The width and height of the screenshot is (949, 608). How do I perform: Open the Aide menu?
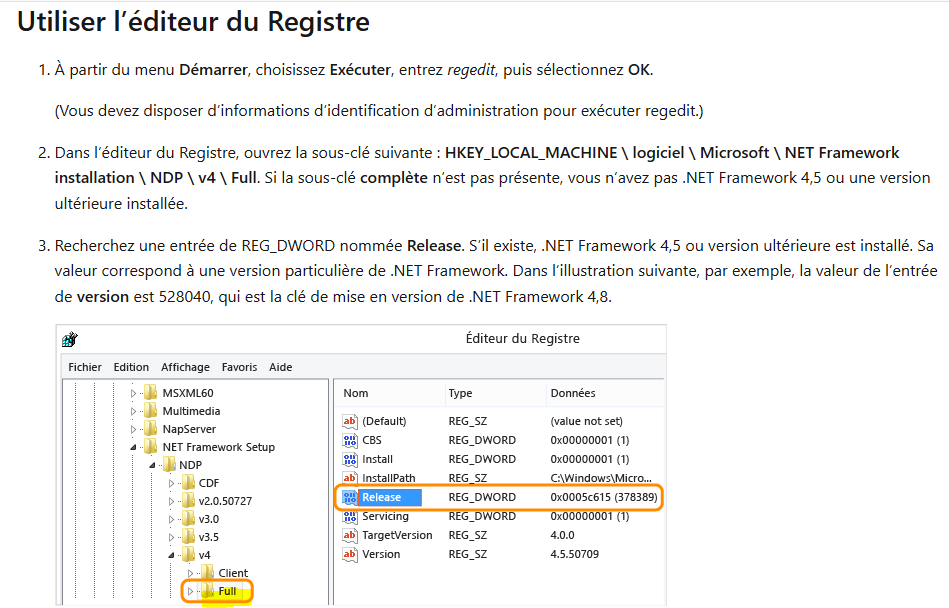(x=281, y=367)
